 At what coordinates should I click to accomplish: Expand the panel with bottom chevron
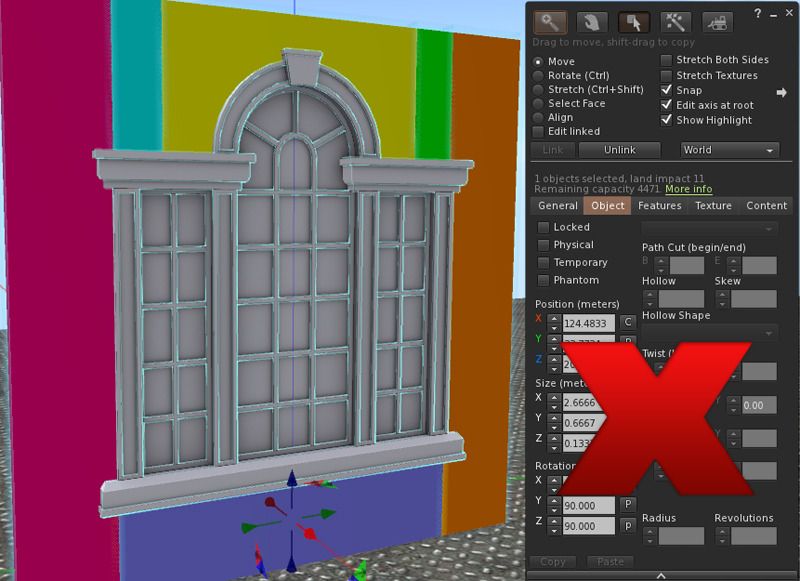click(x=661, y=575)
